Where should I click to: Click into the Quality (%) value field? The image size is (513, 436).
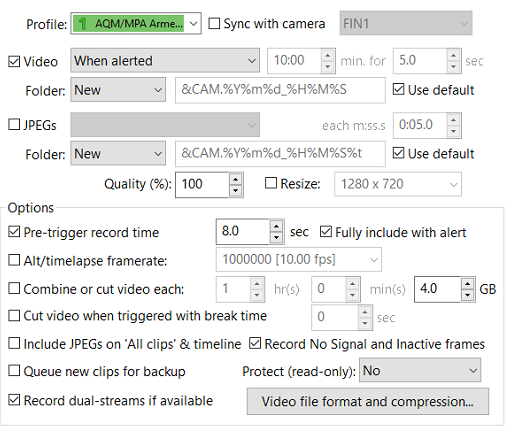(202, 184)
